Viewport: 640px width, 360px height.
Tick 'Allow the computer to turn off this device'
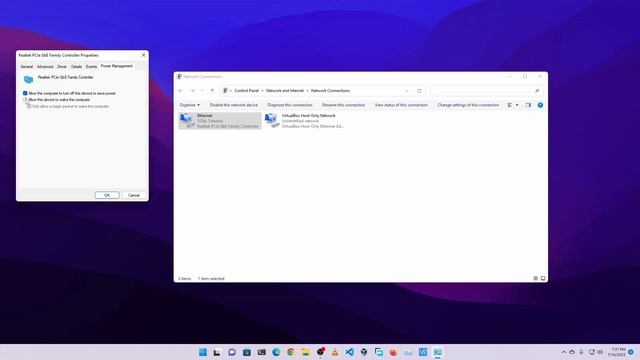point(25,93)
